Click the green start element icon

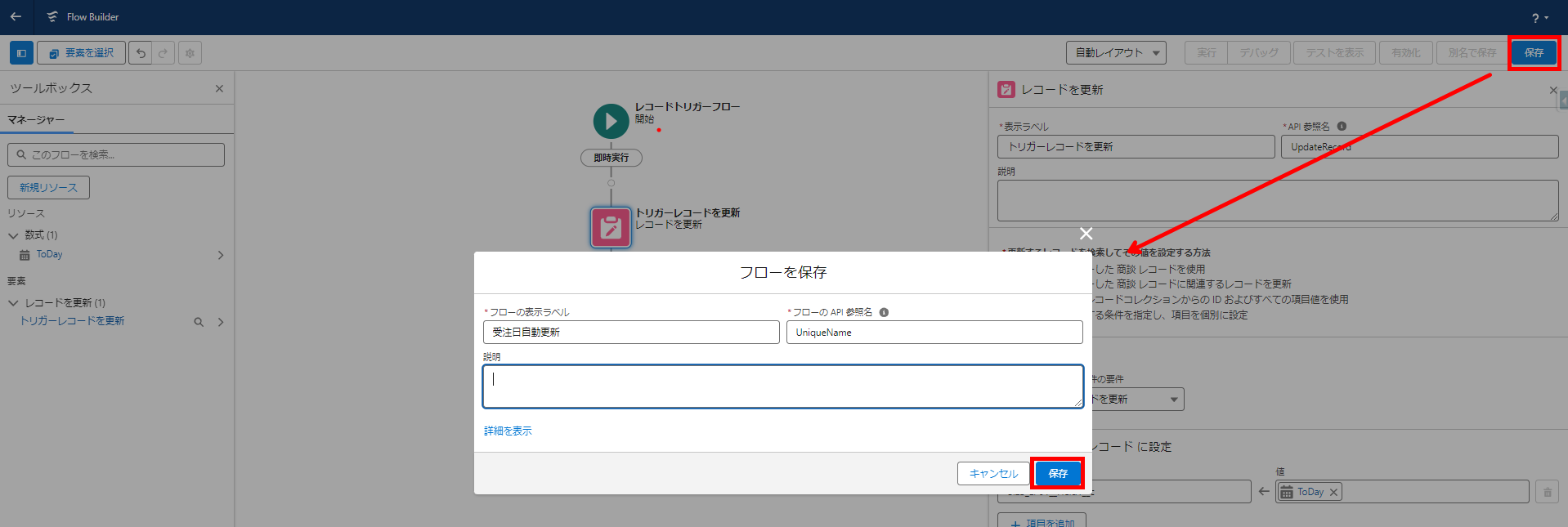611,121
